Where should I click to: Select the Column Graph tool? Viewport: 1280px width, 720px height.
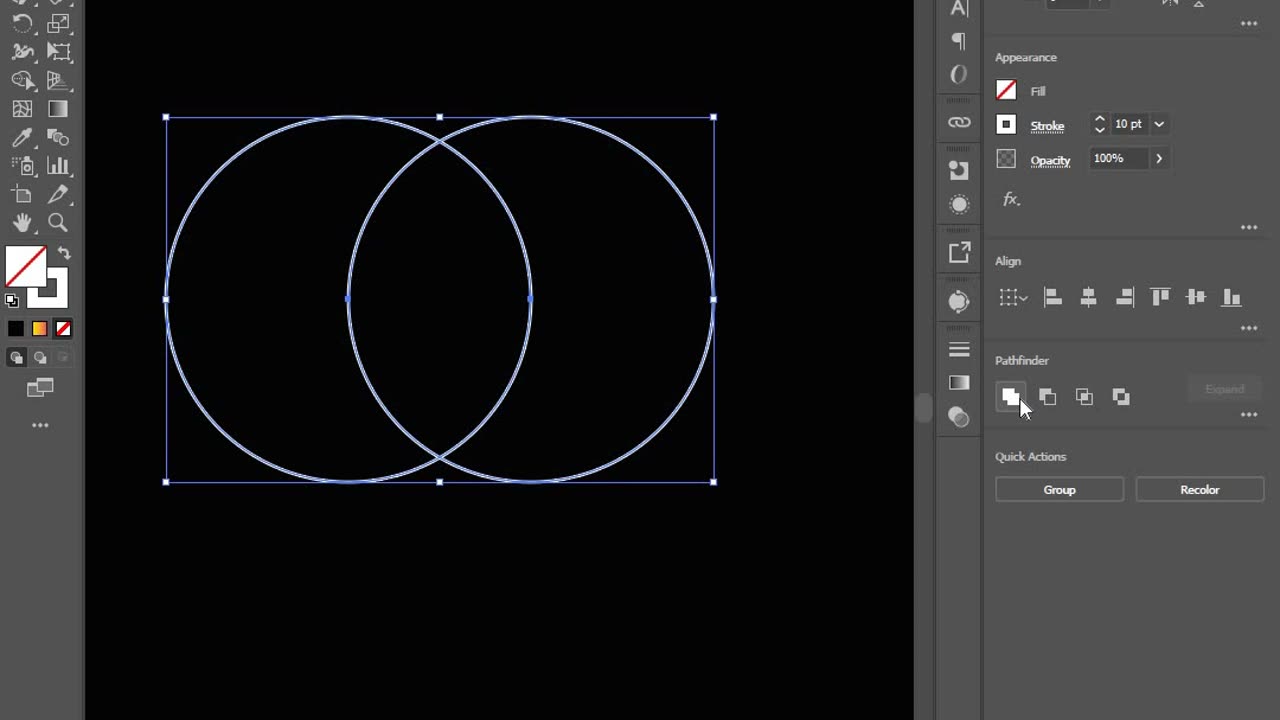(x=58, y=166)
